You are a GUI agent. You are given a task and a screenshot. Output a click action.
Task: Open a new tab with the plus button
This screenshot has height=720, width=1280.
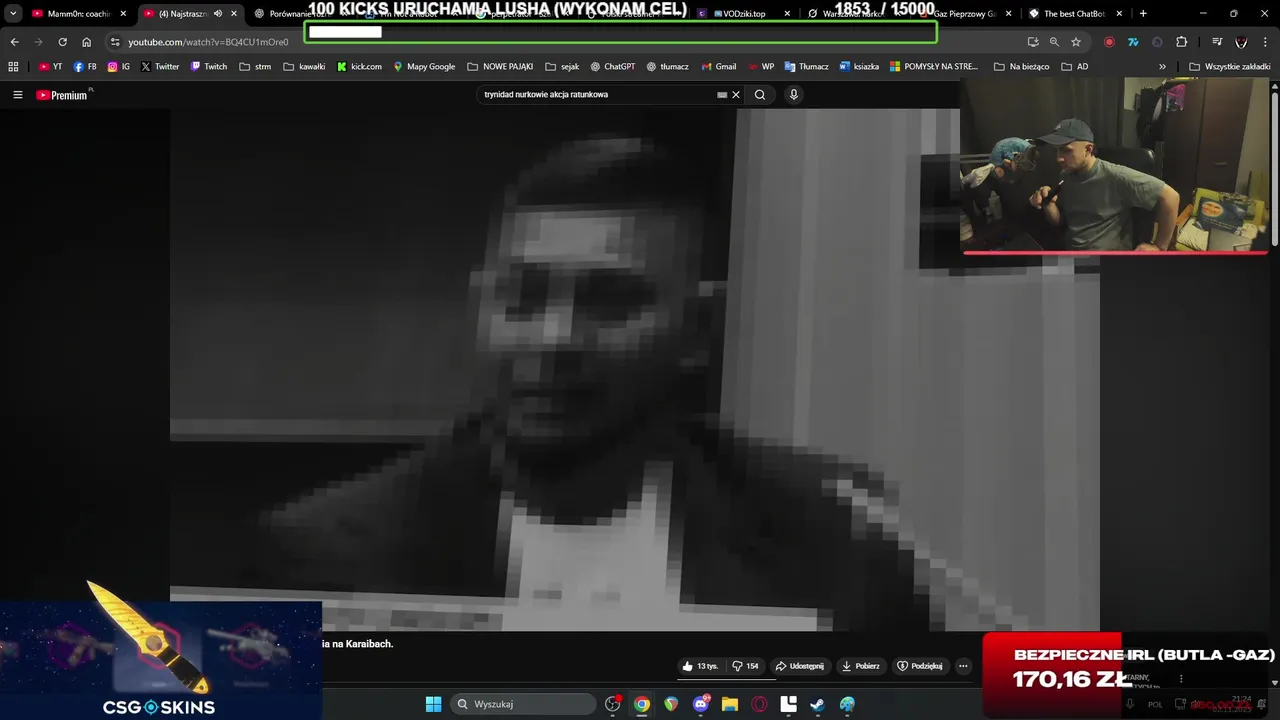click(1143, 14)
